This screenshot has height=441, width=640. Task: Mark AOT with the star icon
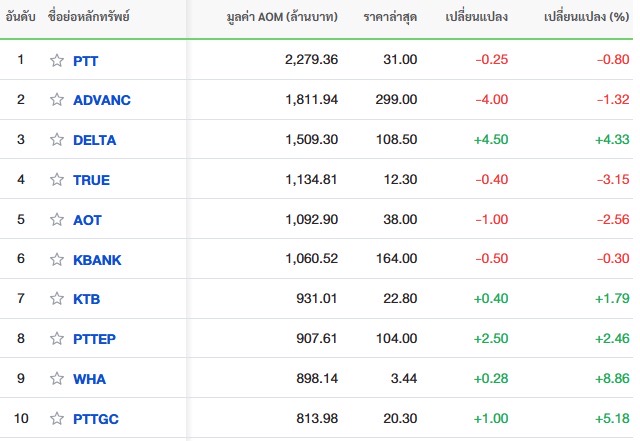click(x=57, y=220)
